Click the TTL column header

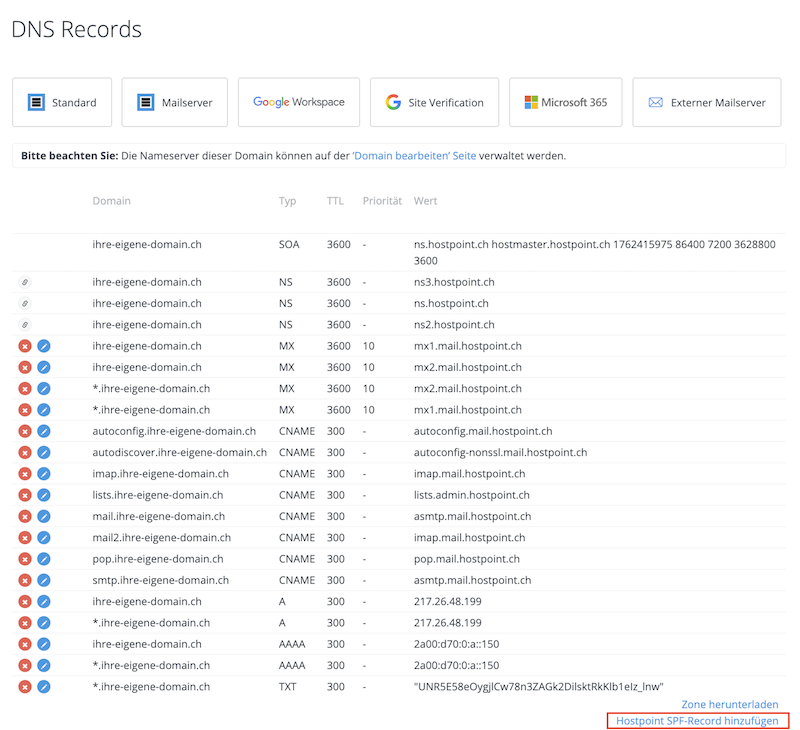click(x=335, y=201)
